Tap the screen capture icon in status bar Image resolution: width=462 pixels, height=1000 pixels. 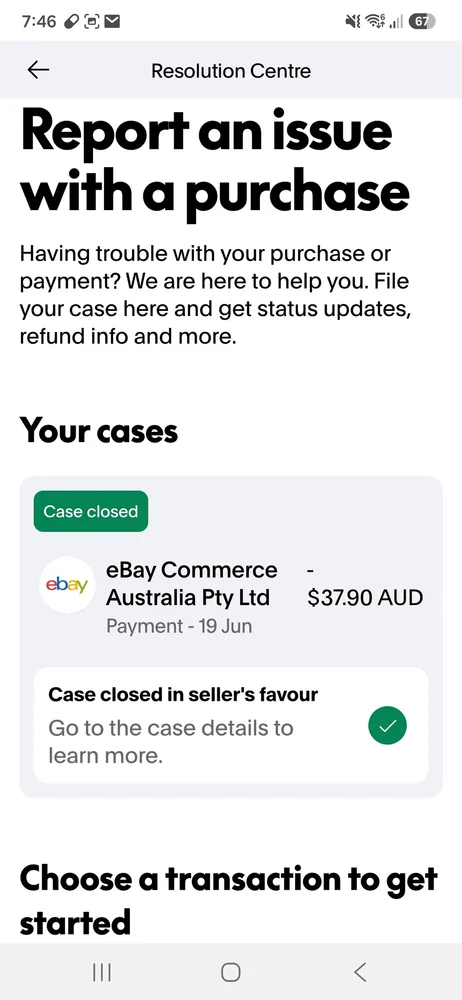click(x=92, y=22)
